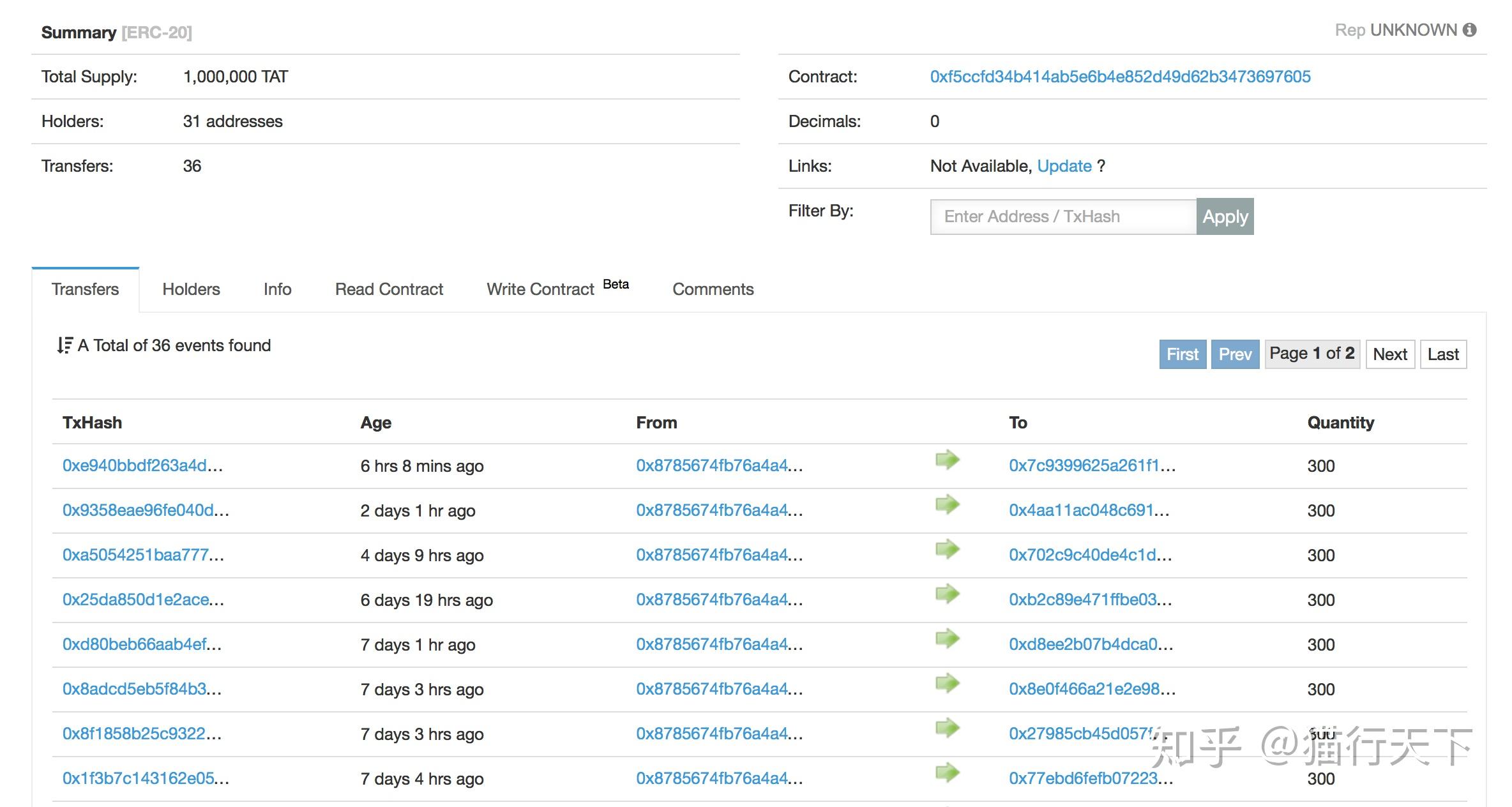Image resolution: width=1512 pixels, height=807 pixels.
Task: Switch to the Holders tab
Action: [x=190, y=289]
